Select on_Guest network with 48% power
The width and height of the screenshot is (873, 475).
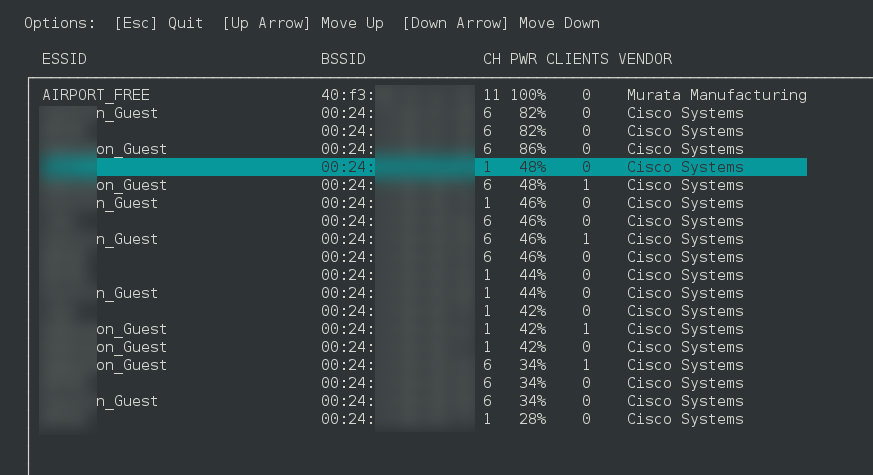tap(131, 185)
